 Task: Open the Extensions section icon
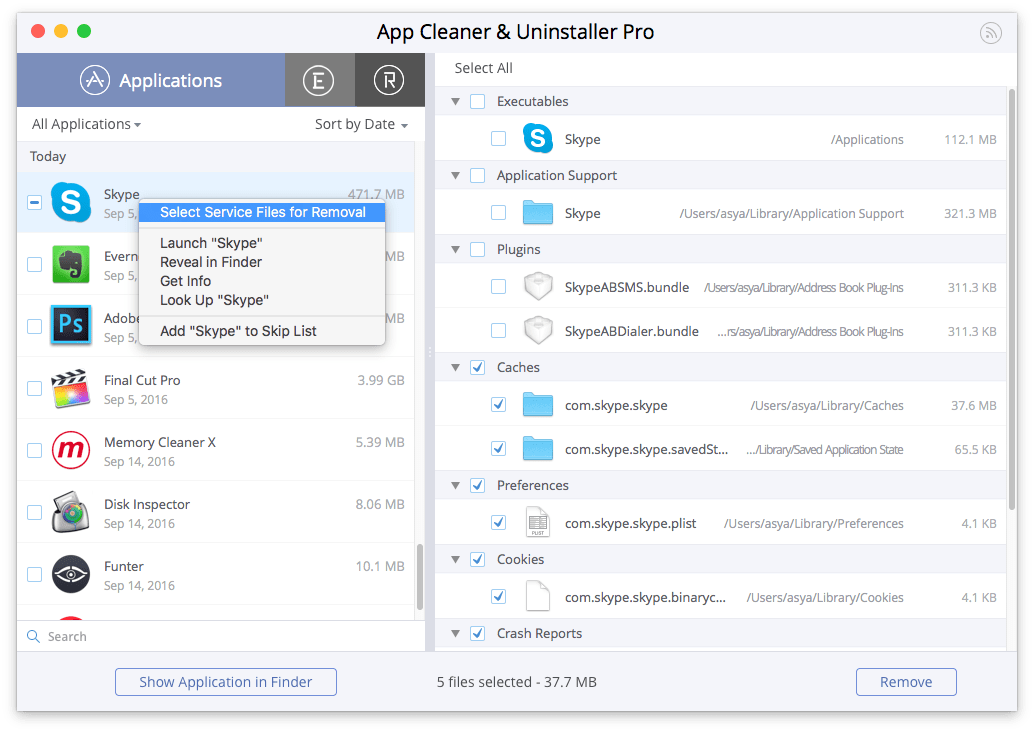319,79
